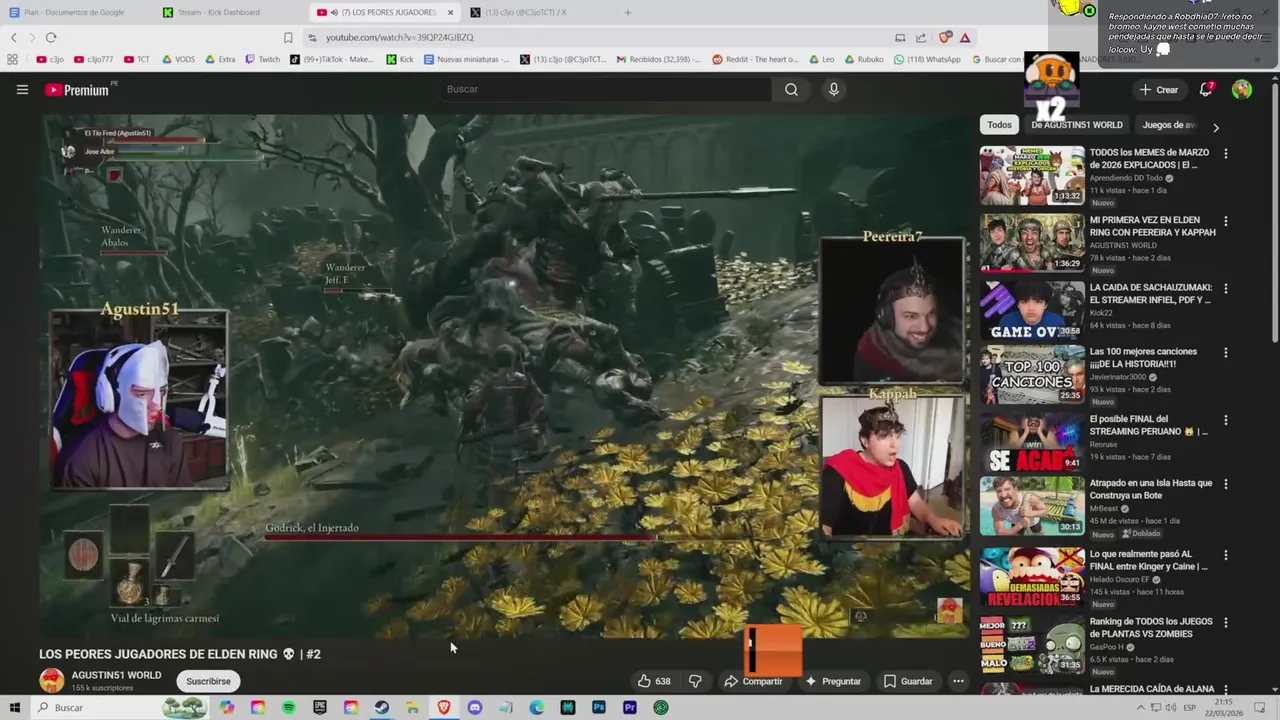Open Photoshop from the taskbar
Image resolution: width=1280 pixels, height=720 pixels.
tap(599, 707)
